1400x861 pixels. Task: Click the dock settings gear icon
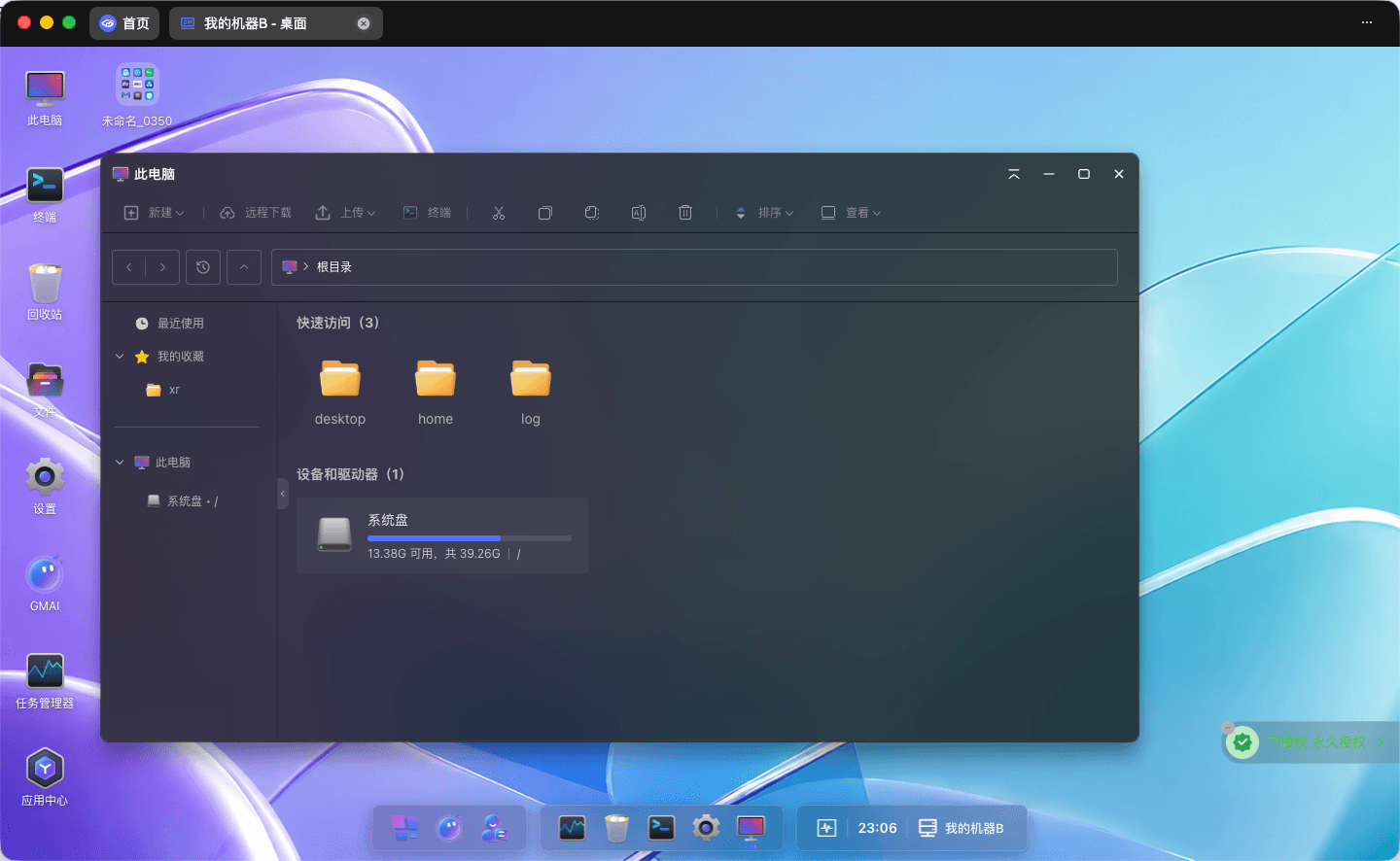click(707, 828)
